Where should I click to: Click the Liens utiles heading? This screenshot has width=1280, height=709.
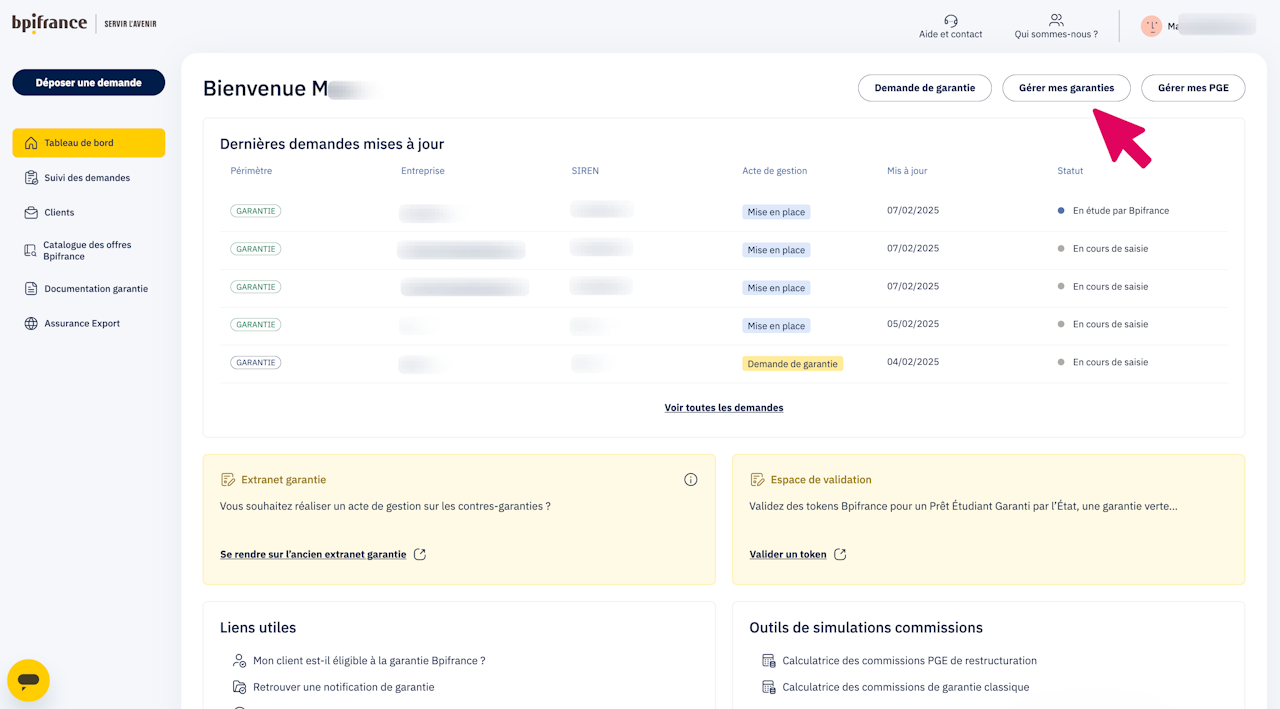258,628
